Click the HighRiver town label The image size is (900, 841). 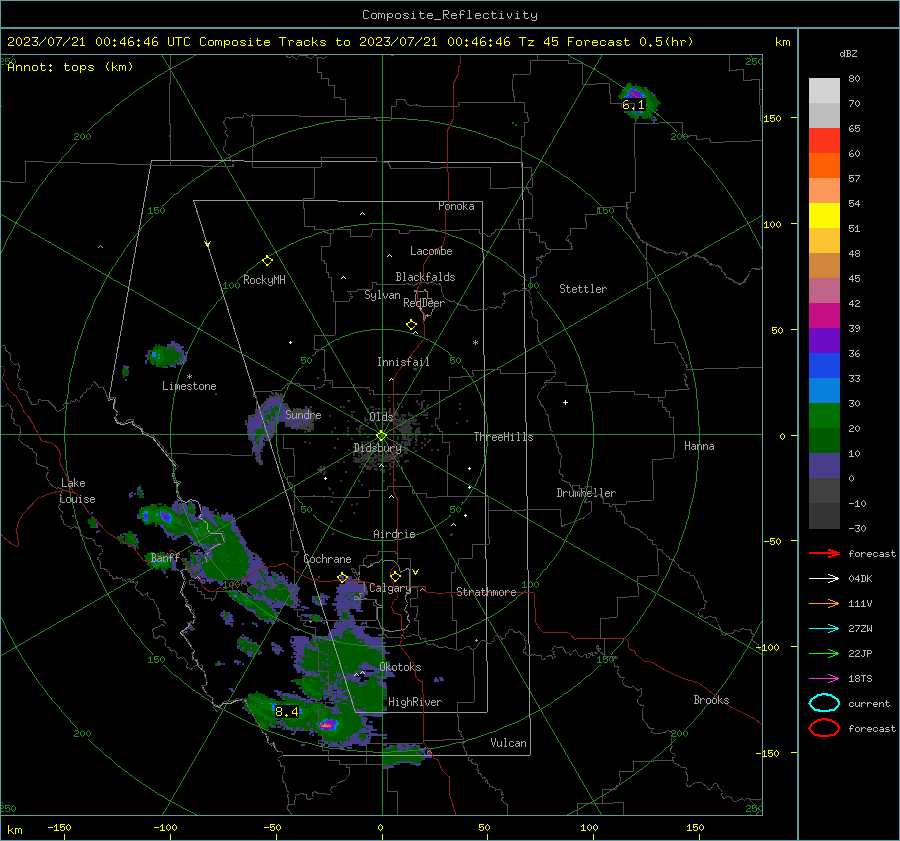pos(415,702)
